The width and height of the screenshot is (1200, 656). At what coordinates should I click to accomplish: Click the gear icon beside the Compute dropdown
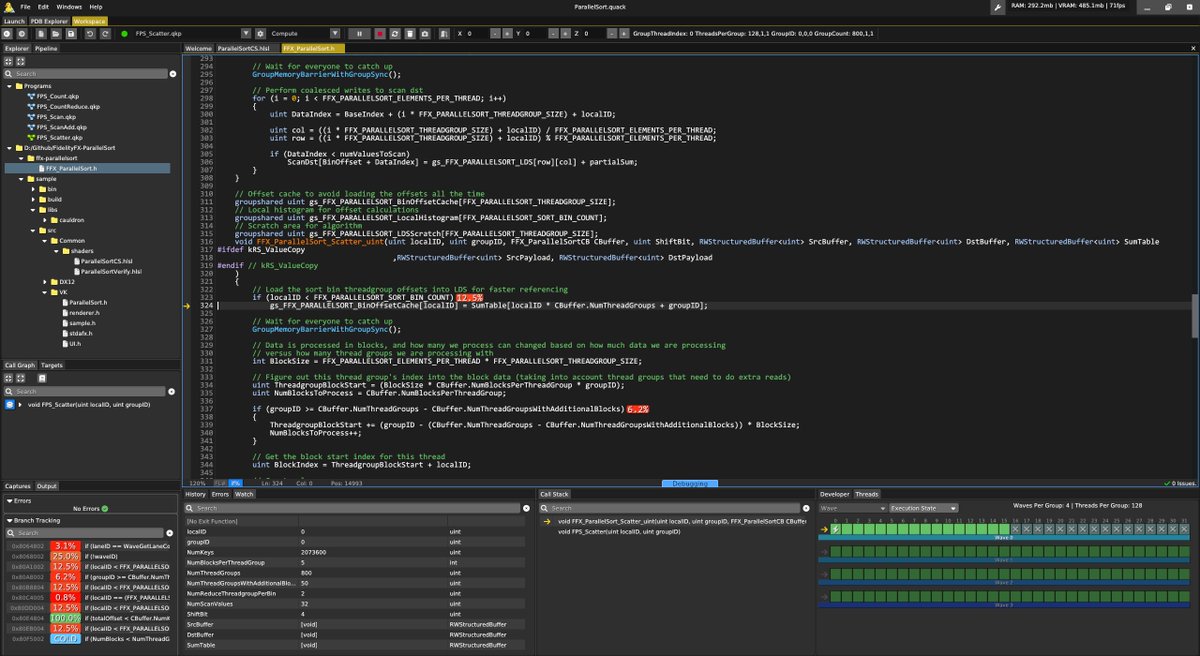point(259,33)
